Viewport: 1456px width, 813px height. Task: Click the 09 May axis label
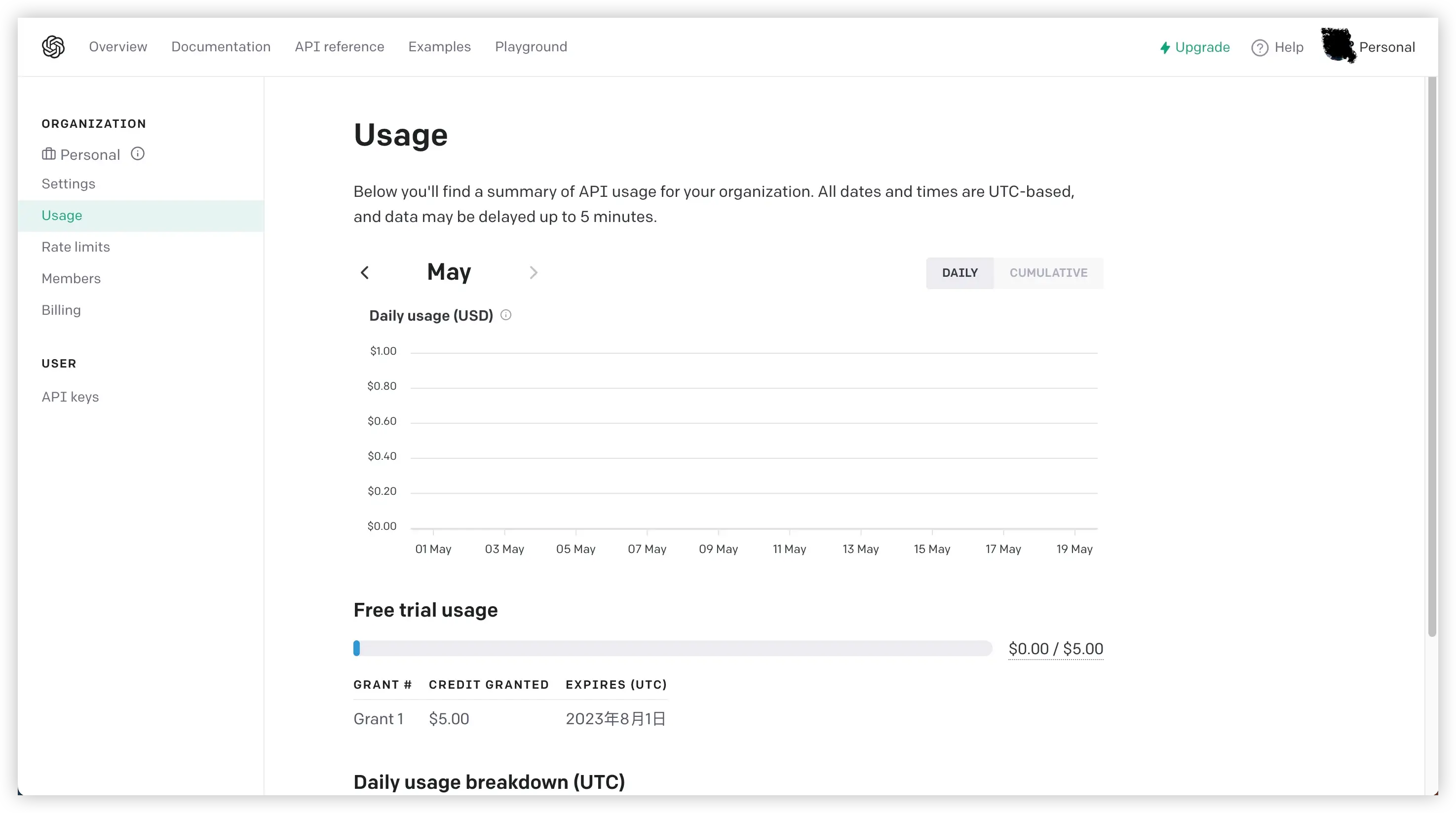coord(719,549)
